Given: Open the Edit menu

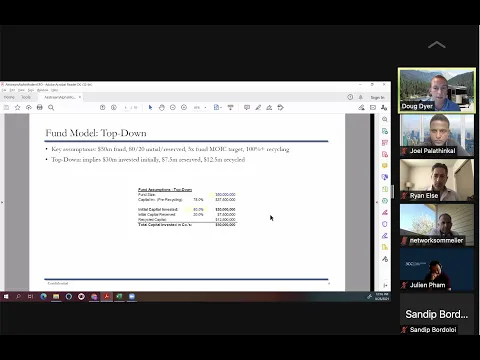Looking at the screenshot, I should click(12, 90).
